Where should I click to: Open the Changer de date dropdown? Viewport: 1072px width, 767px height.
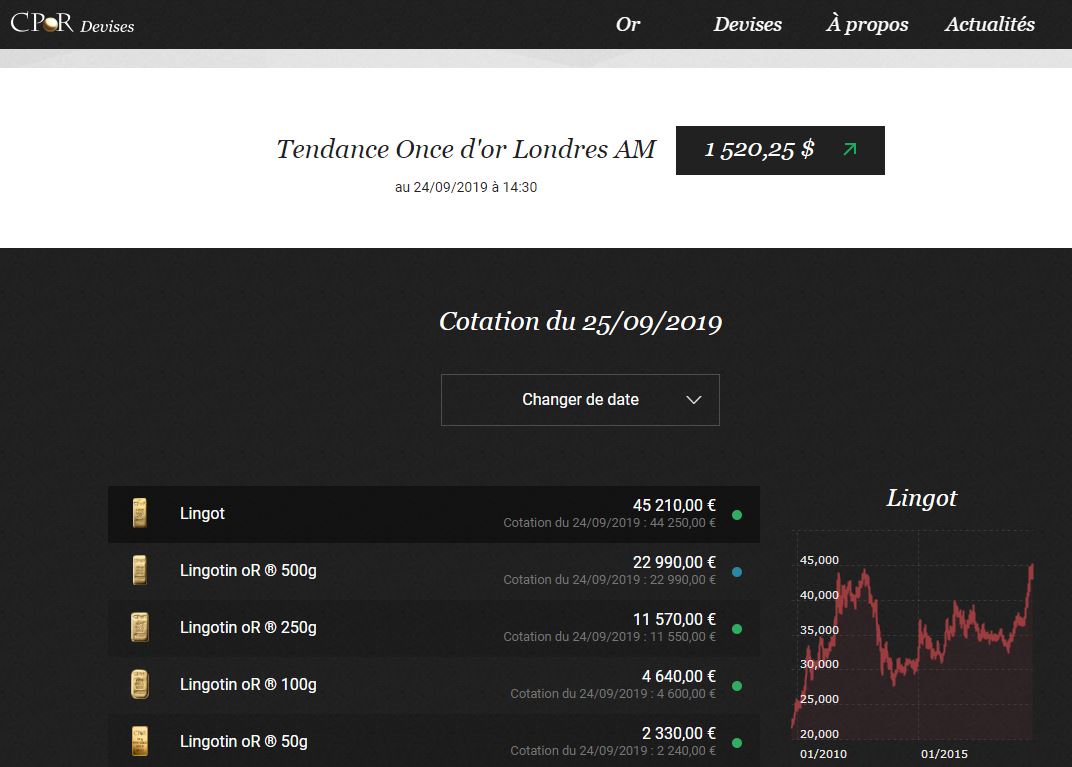click(x=580, y=400)
